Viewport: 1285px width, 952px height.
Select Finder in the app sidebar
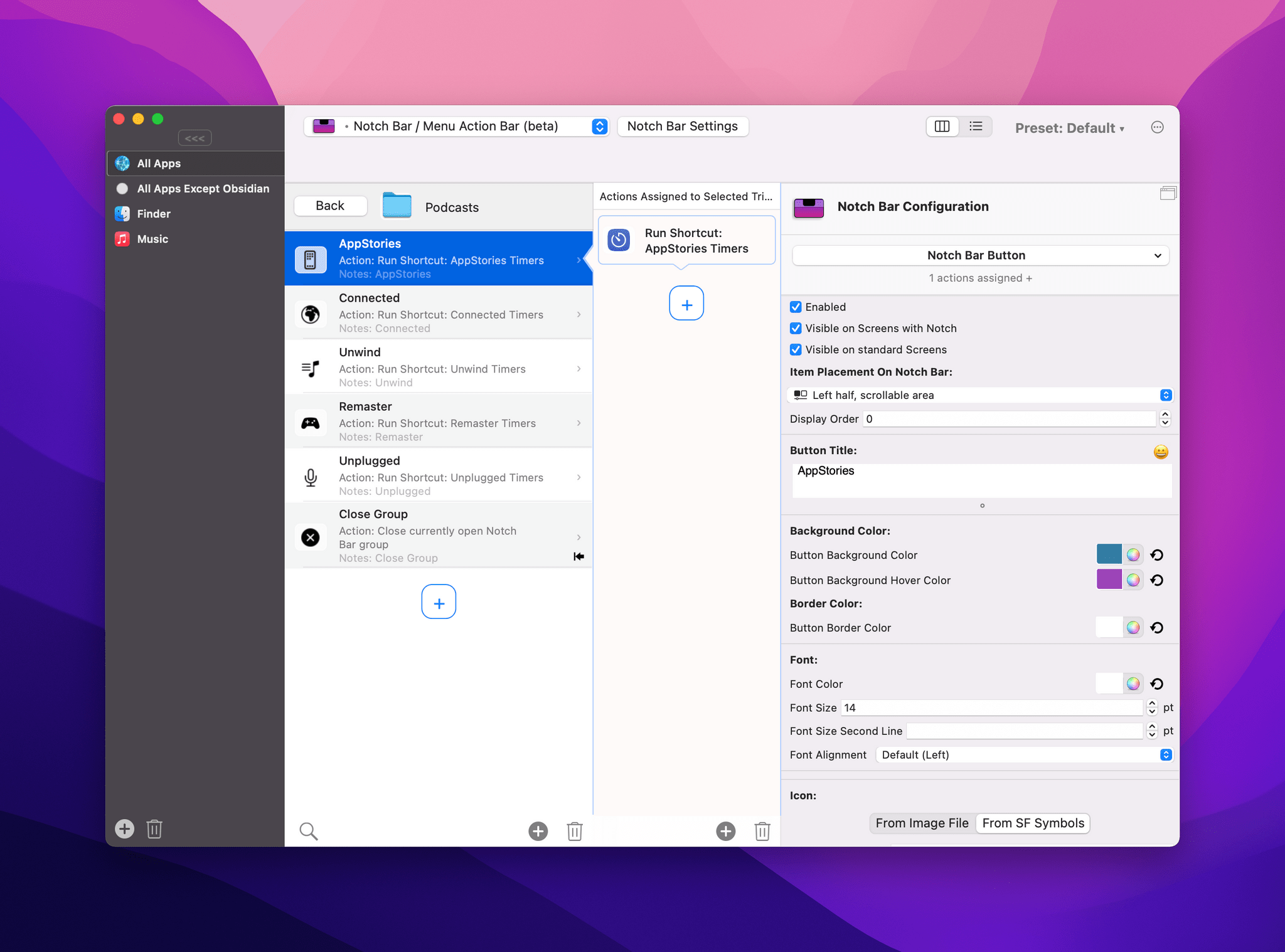click(x=195, y=214)
